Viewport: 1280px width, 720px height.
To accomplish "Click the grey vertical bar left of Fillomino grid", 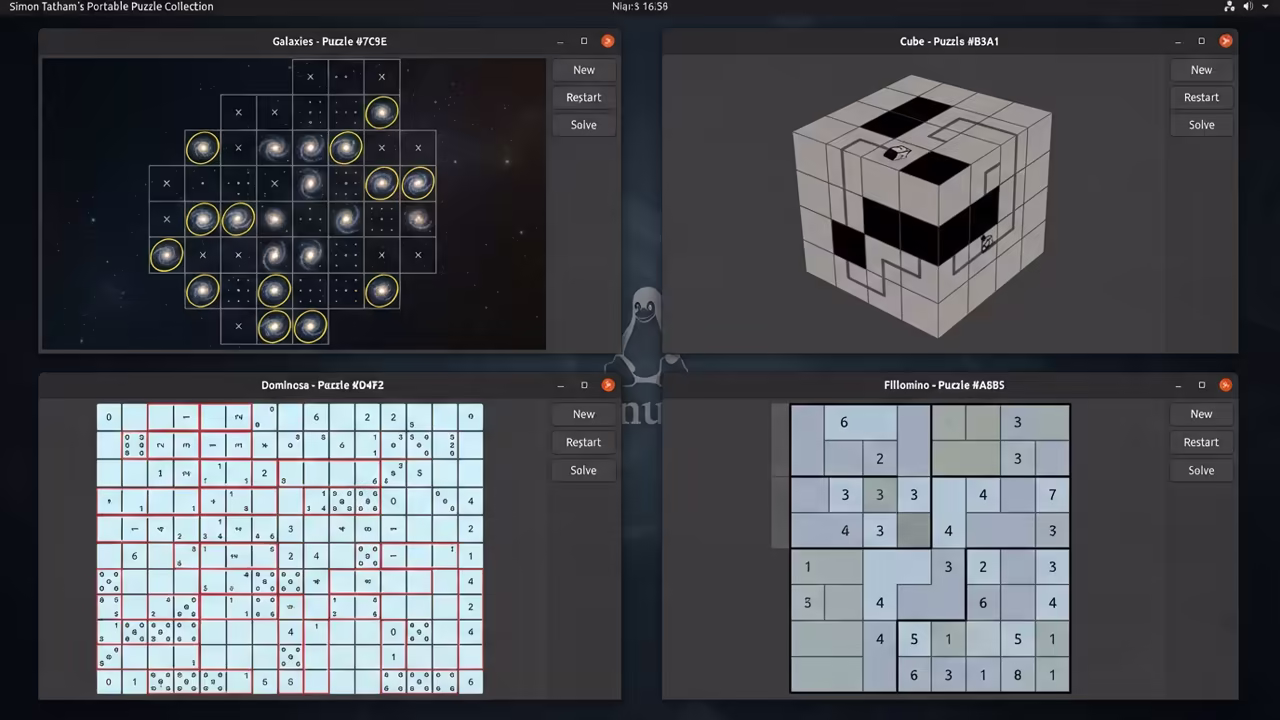I will point(780,476).
